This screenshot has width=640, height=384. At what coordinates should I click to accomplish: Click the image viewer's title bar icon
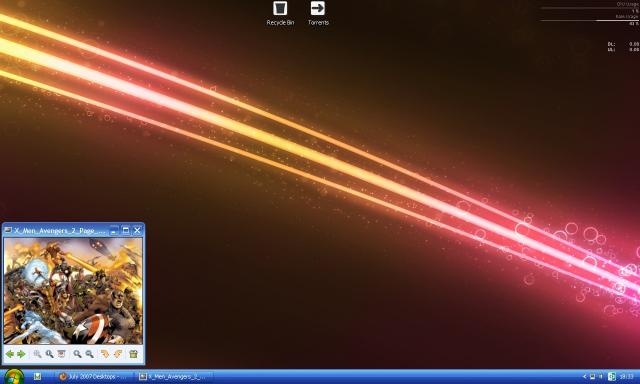tap(8, 231)
